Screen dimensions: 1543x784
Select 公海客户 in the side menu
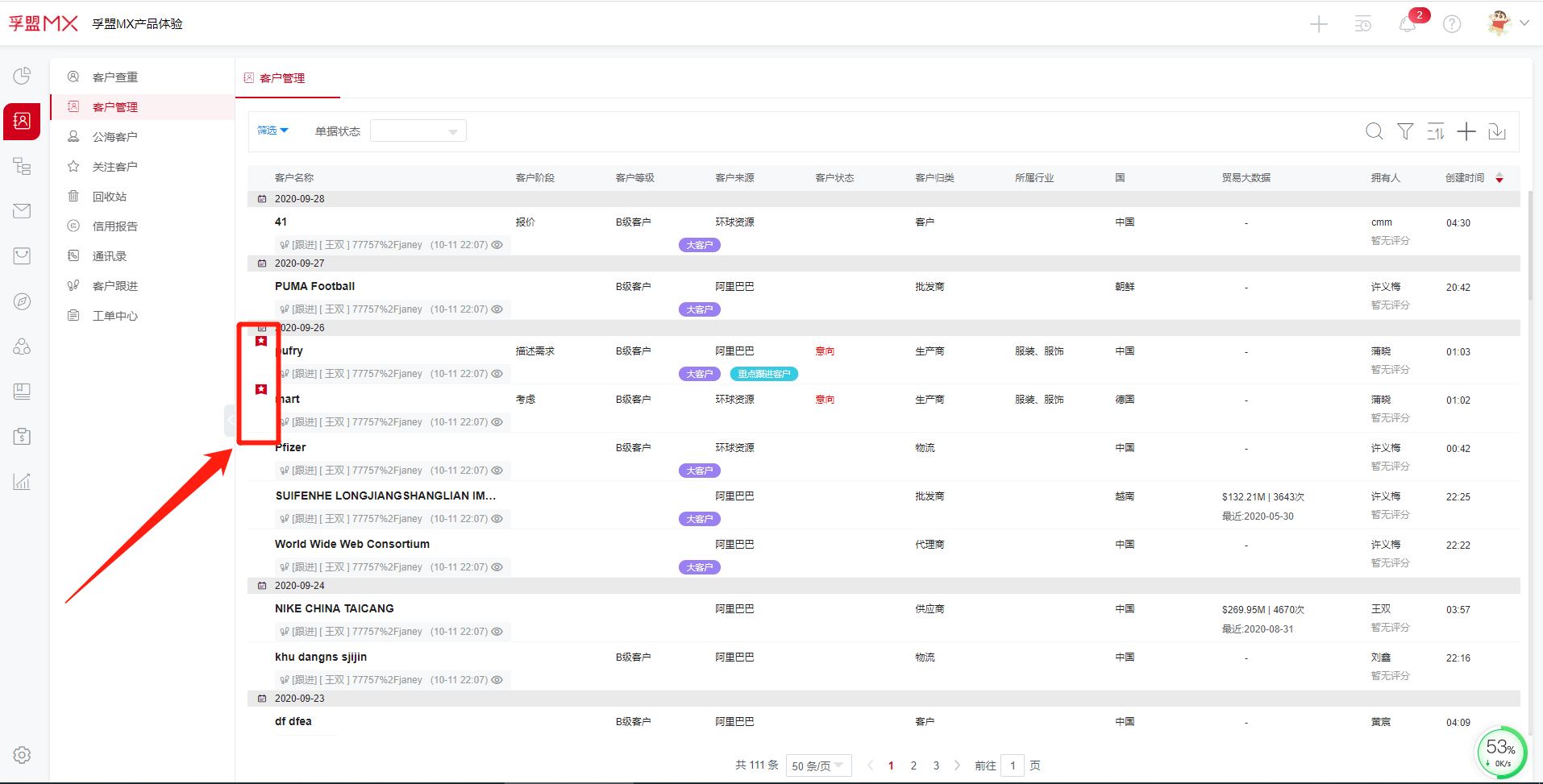[x=114, y=137]
